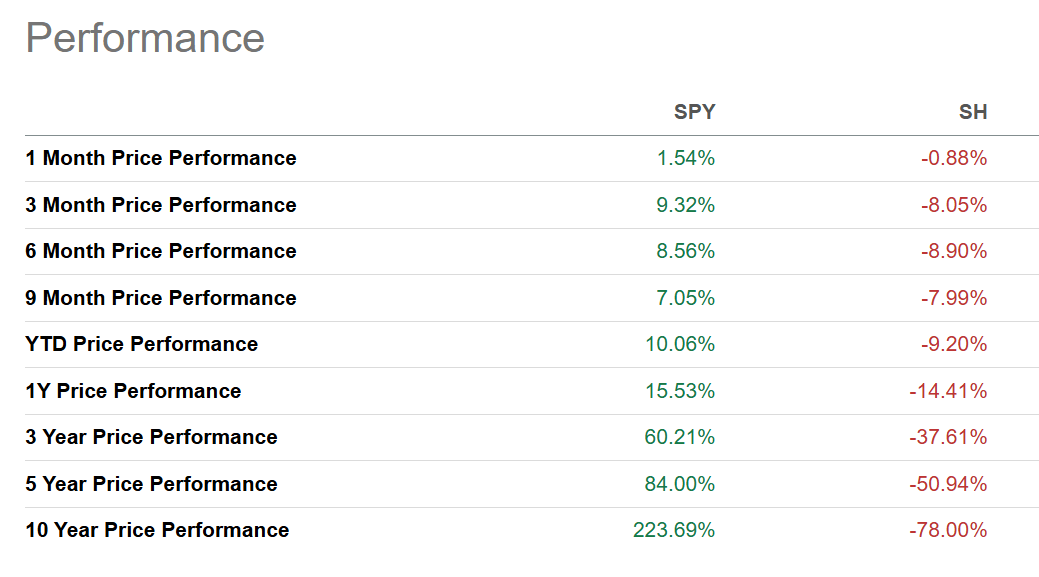Screen dimensions: 1039x577
Task: Click the 5 Year Price Performance label
Action: click(152, 484)
